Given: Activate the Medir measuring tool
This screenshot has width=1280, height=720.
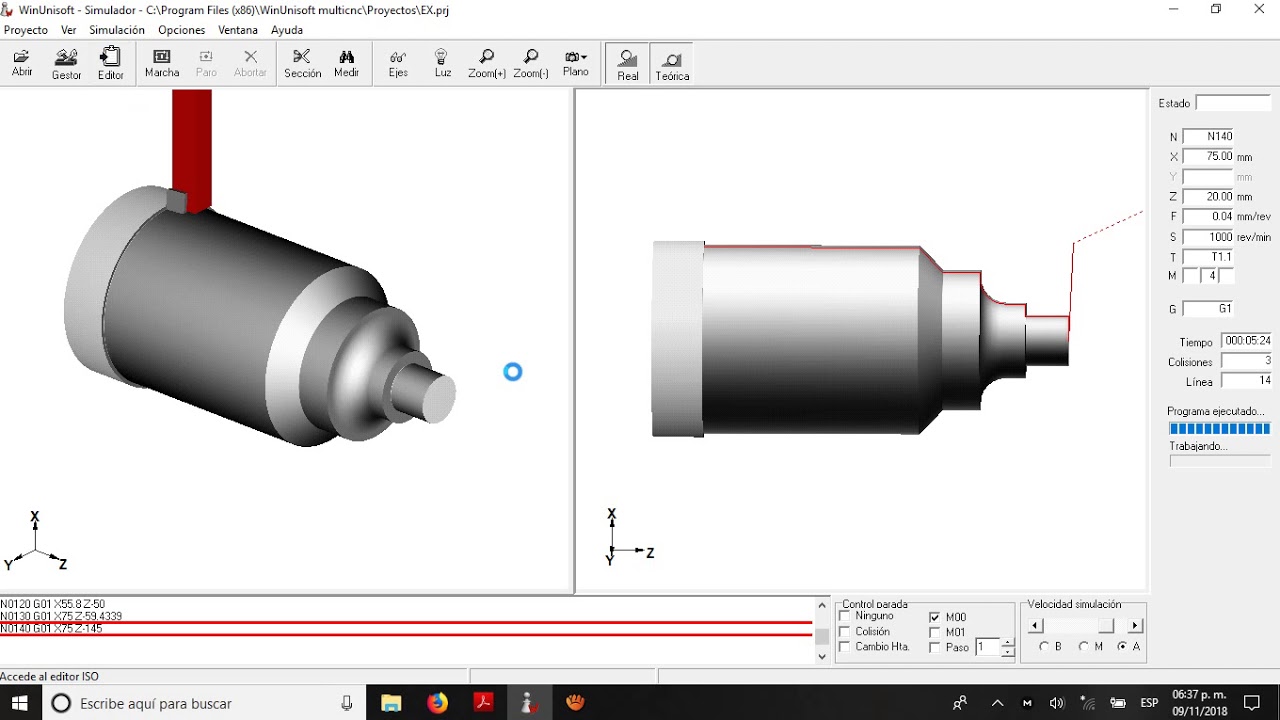Looking at the screenshot, I should point(347,64).
